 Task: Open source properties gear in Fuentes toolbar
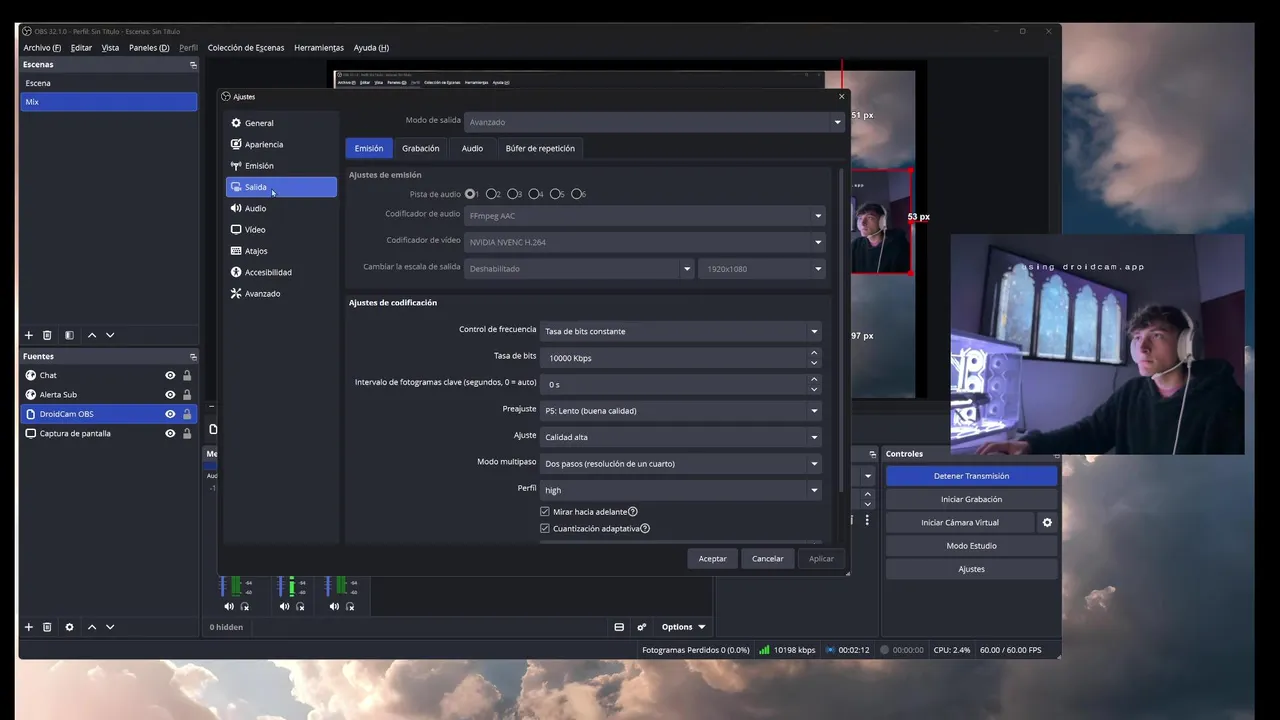point(69,627)
